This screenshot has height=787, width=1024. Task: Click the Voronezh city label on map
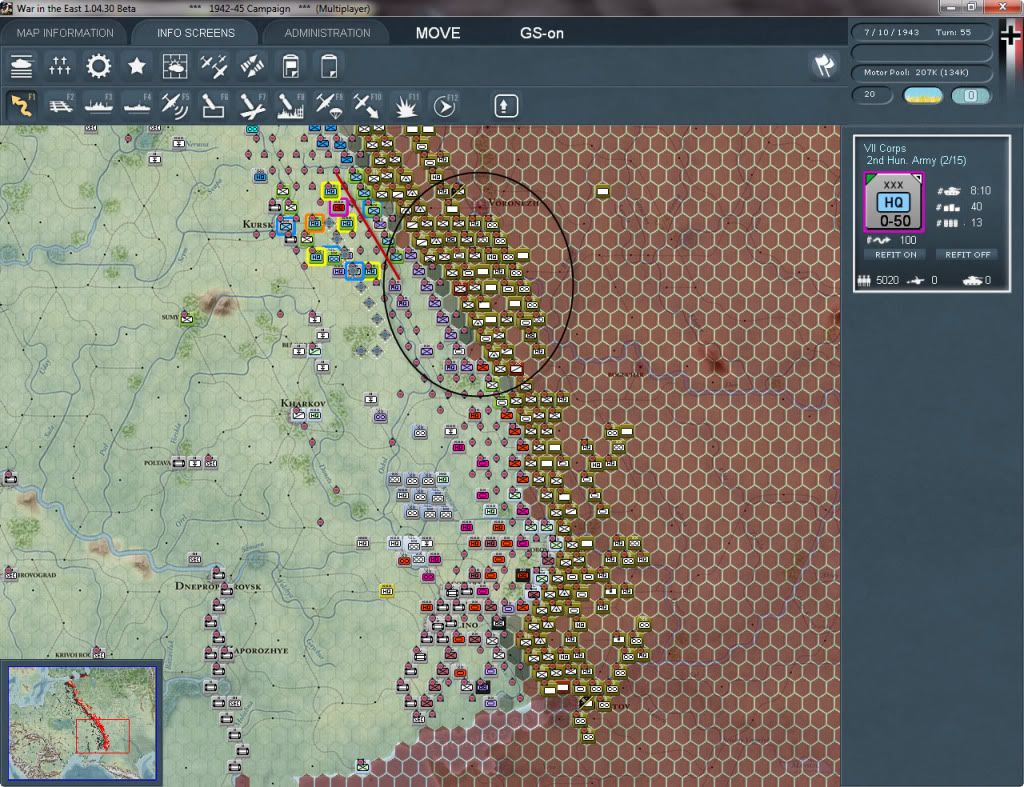tap(514, 202)
